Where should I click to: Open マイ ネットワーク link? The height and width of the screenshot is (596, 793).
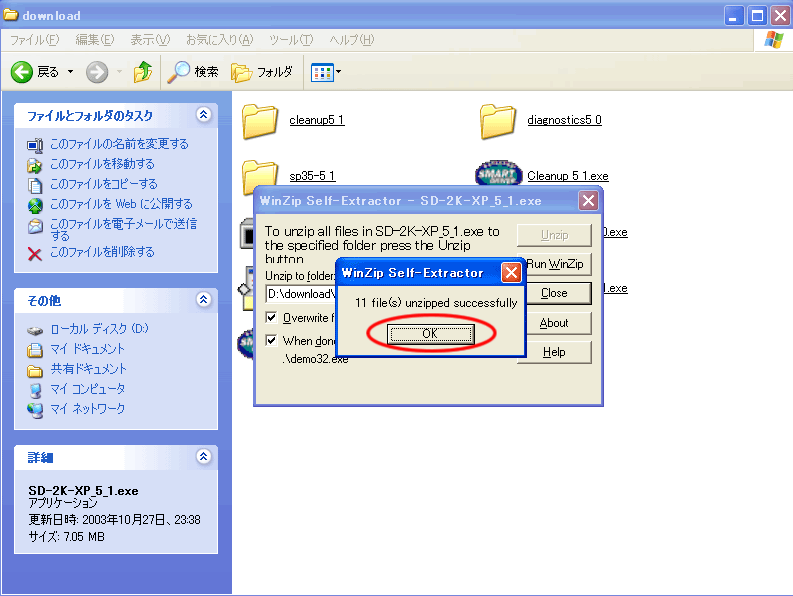coord(87,408)
